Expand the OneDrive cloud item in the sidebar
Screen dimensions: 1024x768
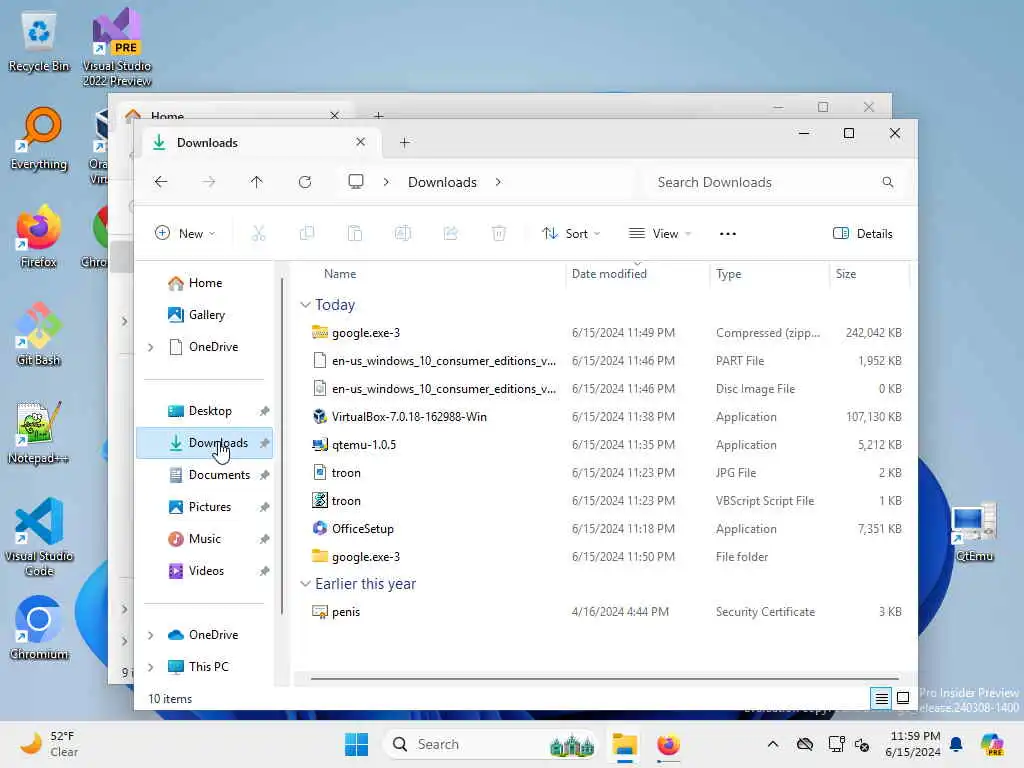pos(151,635)
